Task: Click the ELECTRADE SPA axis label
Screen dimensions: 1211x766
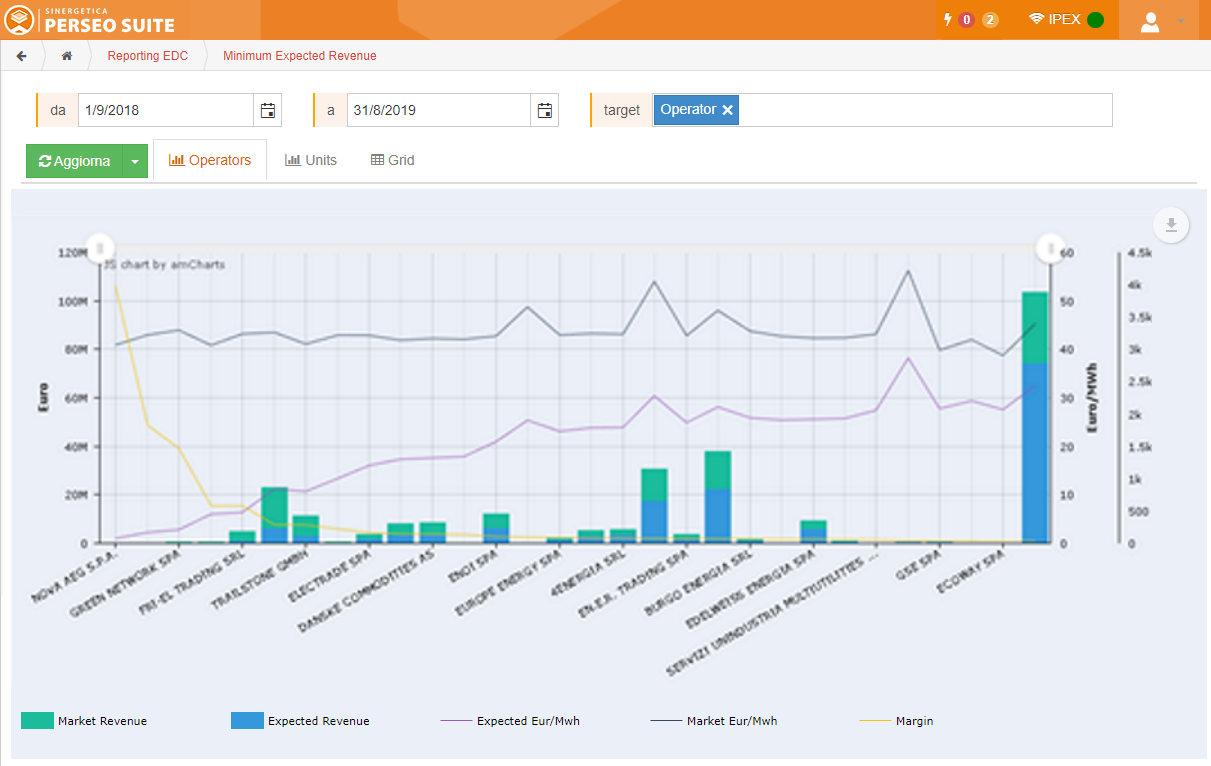Action: click(331, 574)
